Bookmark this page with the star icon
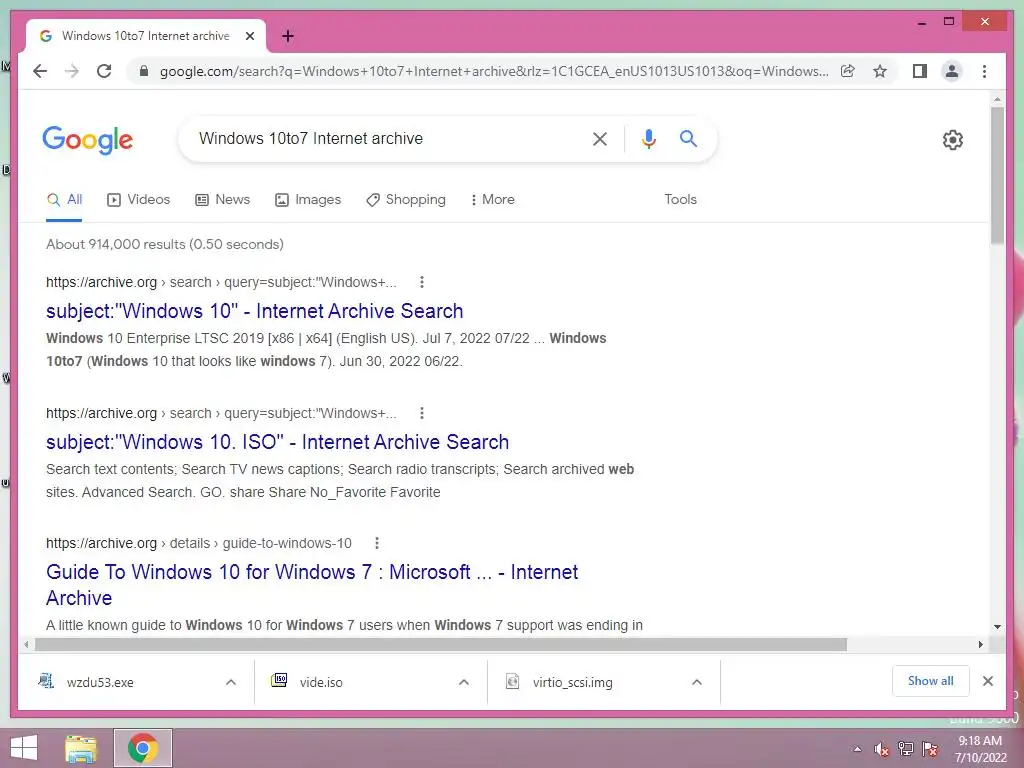 [880, 71]
